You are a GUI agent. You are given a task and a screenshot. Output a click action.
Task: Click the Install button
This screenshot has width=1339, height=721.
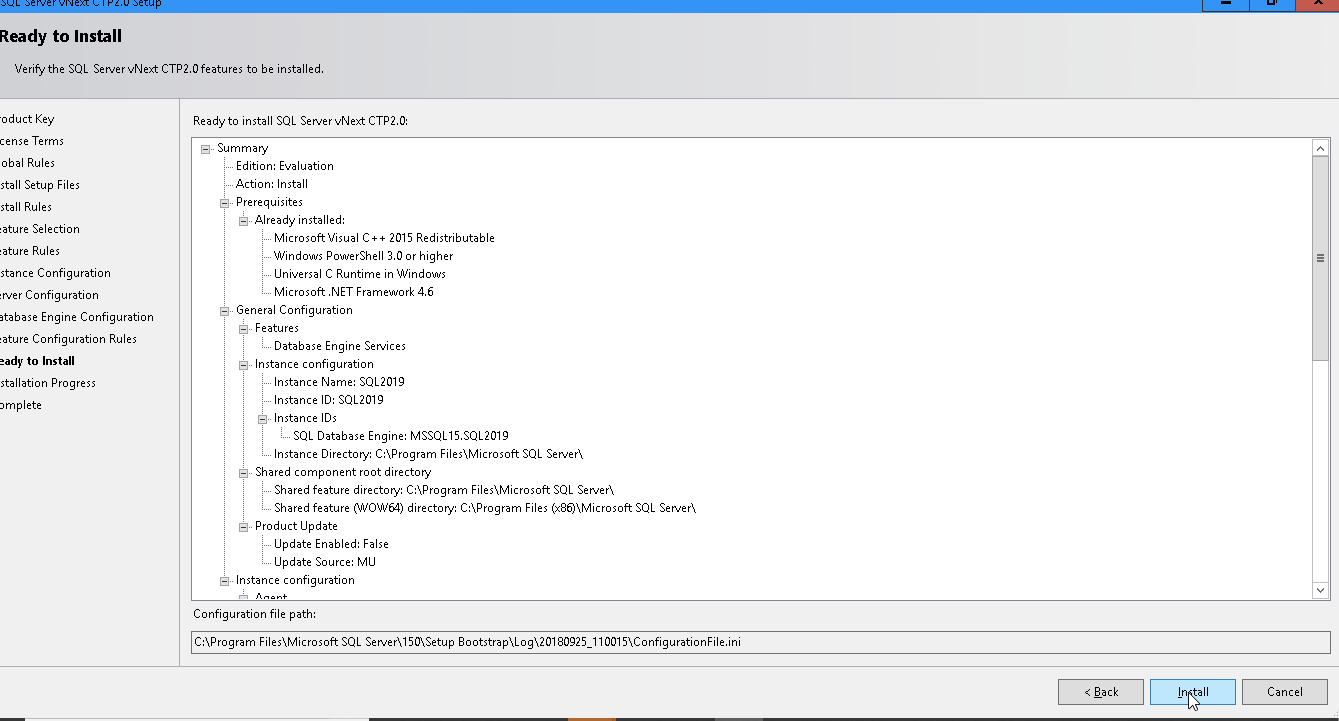[1192, 692]
